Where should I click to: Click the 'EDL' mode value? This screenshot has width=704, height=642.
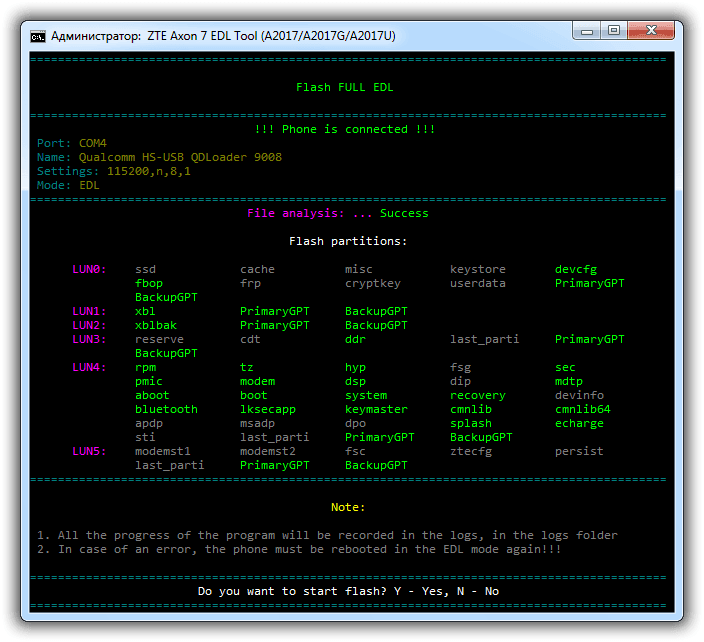[x=89, y=185]
